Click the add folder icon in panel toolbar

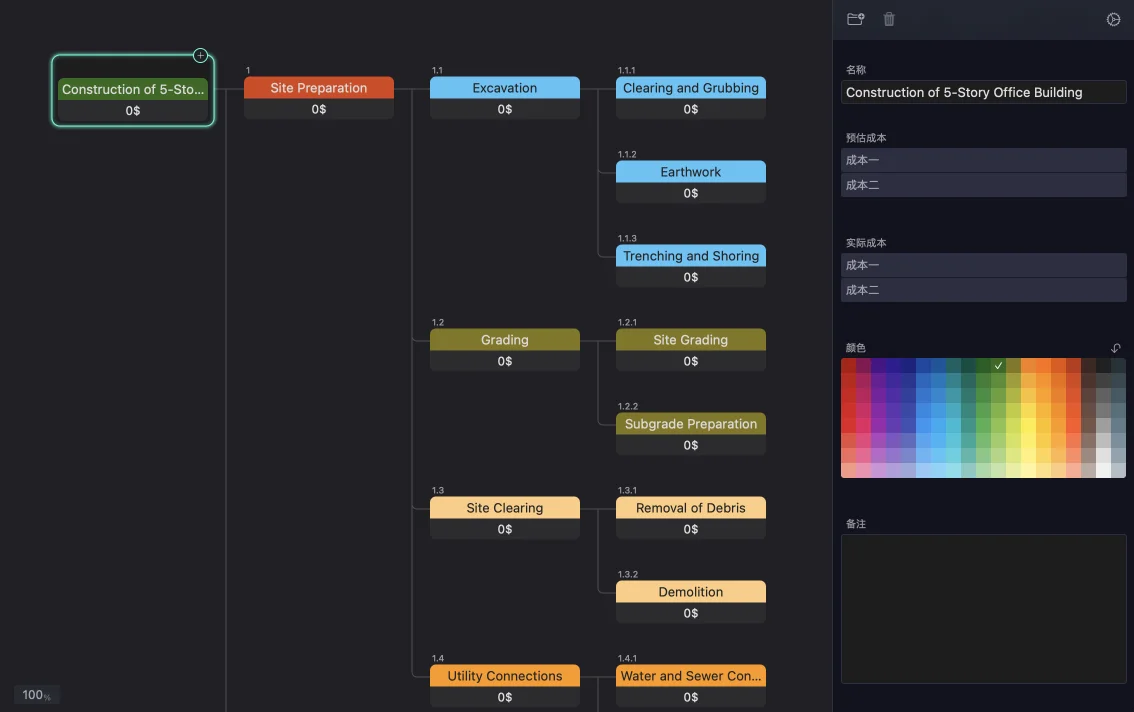pyautogui.click(x=855, y=19)
